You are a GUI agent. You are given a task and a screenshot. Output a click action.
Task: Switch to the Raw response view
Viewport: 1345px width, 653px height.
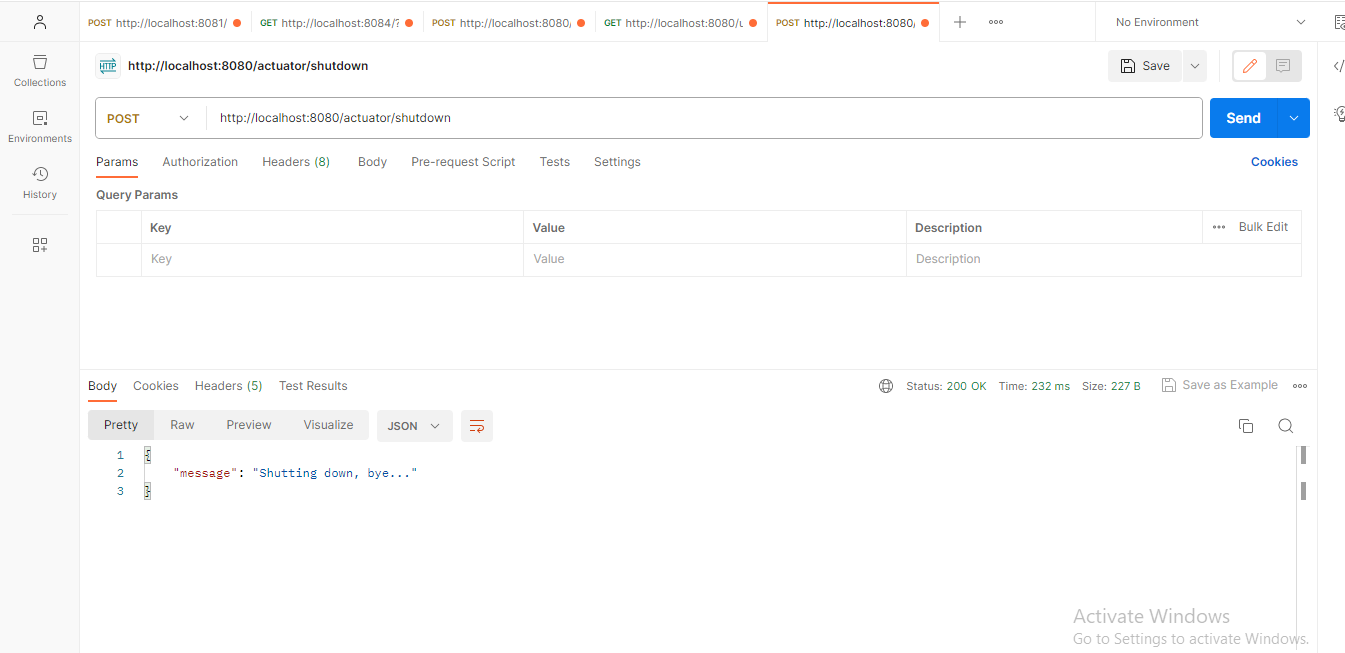pos(181,424)
